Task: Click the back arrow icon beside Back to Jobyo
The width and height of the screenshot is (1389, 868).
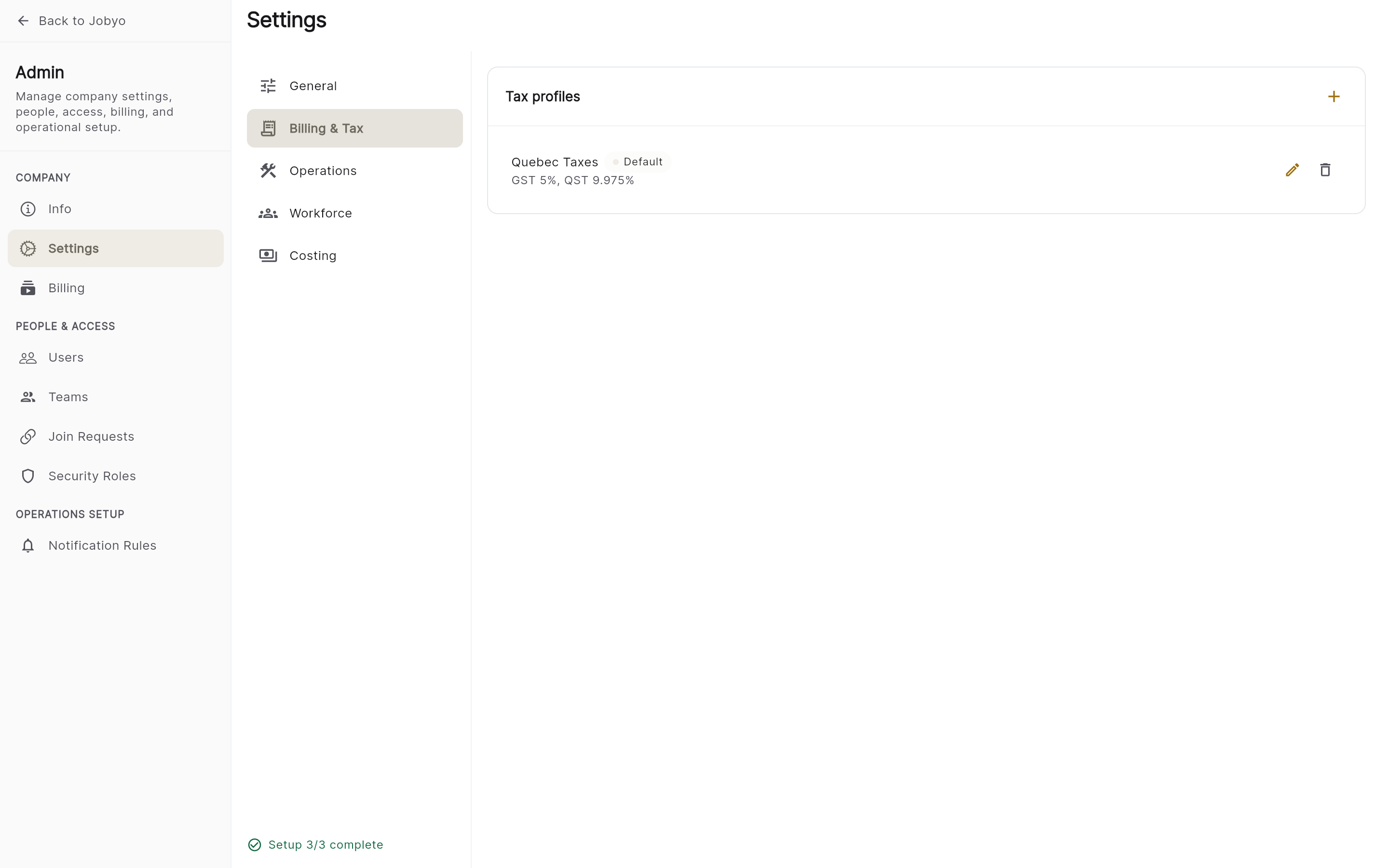Action: point(23,21)
